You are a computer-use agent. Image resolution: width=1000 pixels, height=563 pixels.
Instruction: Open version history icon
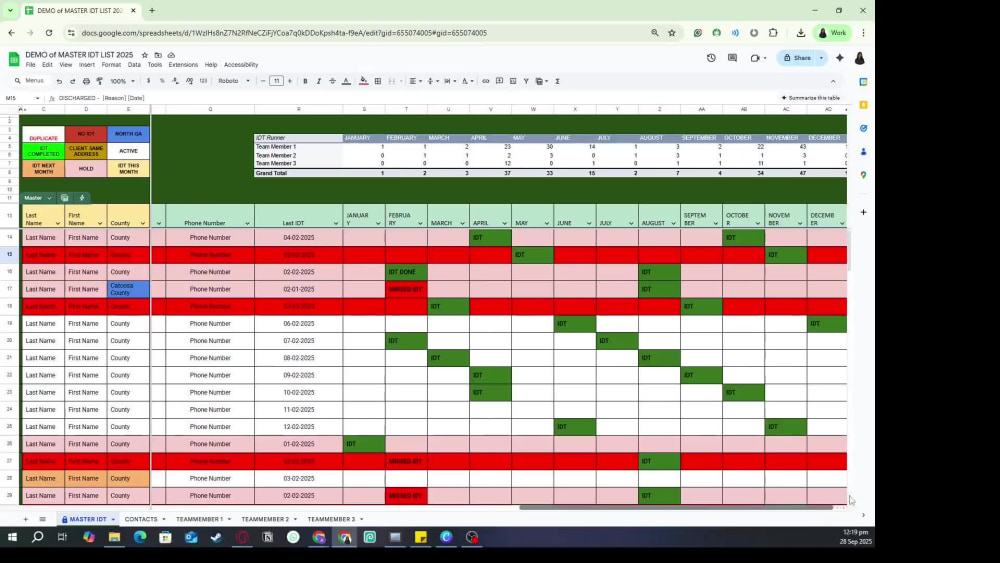tap(711, 58)
